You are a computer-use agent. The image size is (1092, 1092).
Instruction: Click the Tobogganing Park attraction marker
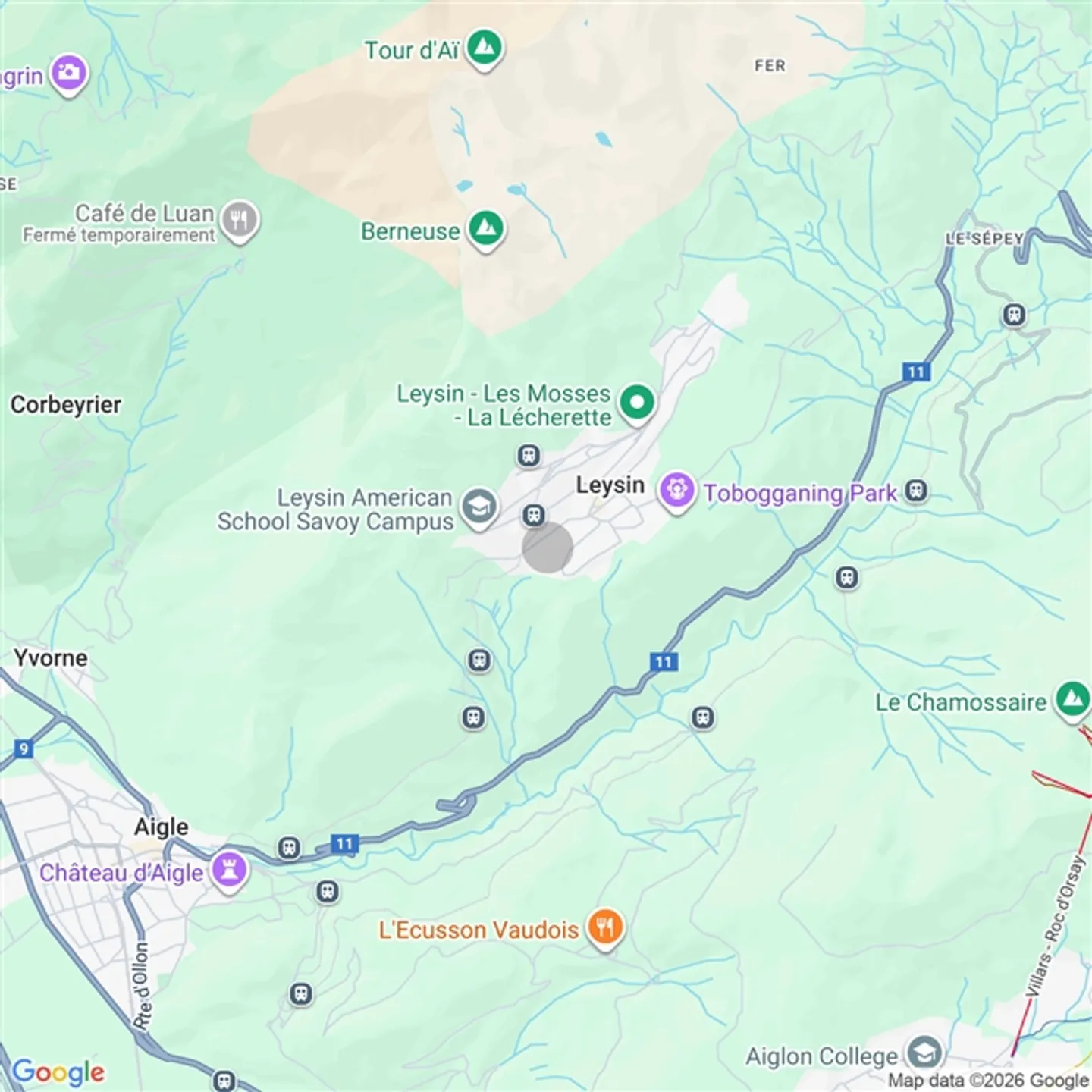pos(676,491)
